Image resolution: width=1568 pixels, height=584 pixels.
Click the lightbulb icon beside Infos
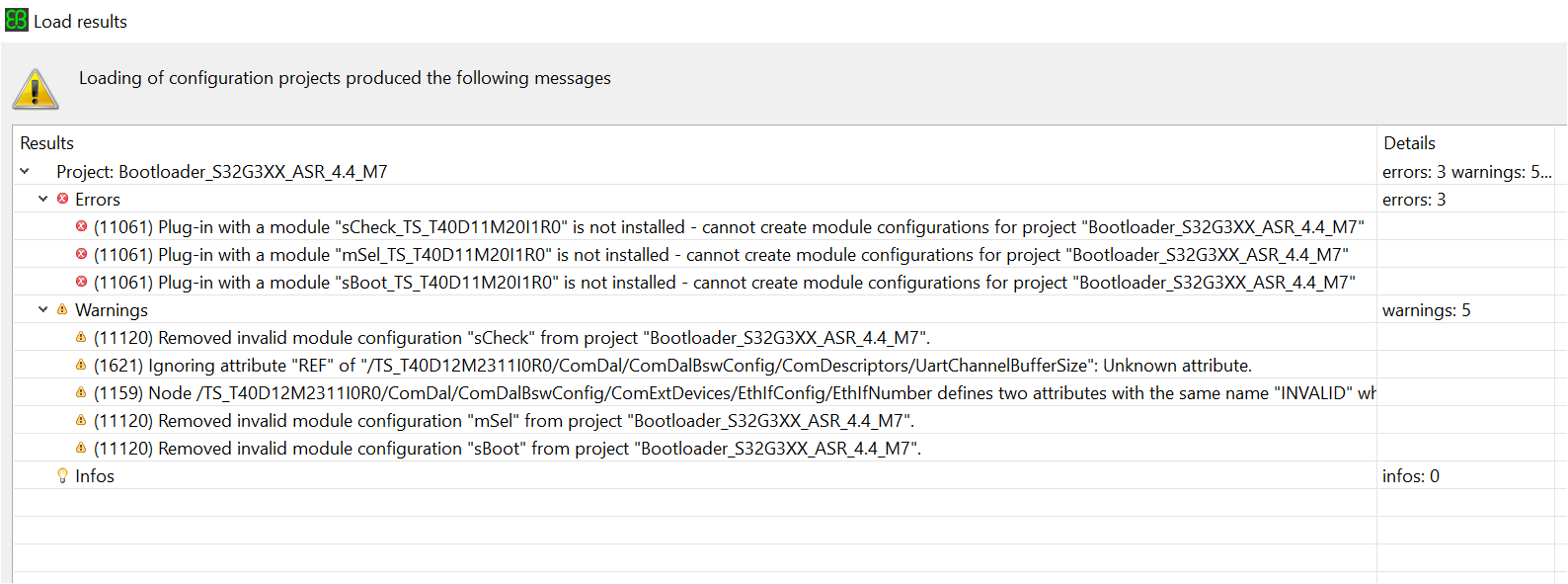tap(62, 475)
